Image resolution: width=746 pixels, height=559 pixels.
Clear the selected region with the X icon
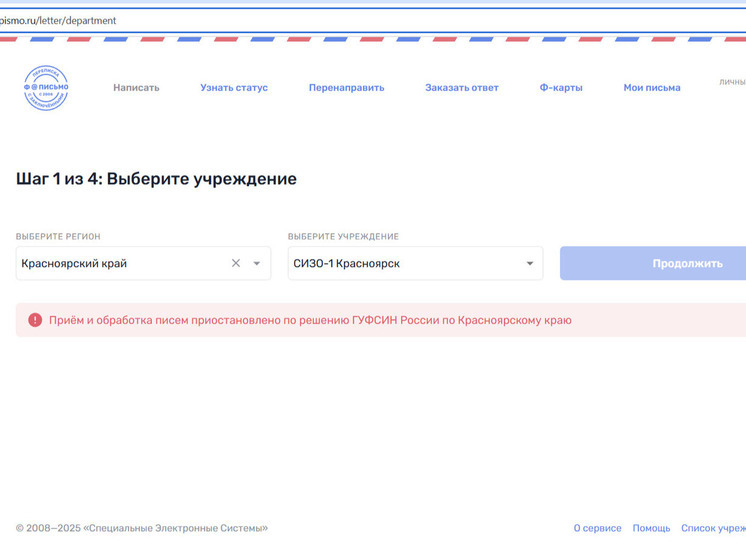tap(236, 263)
